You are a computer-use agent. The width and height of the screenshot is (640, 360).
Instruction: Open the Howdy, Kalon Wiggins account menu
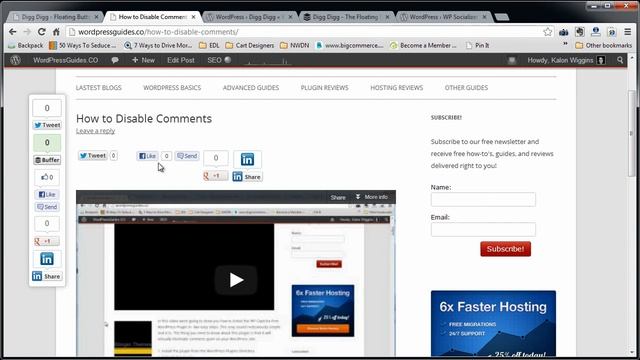[x=566, y=60]
